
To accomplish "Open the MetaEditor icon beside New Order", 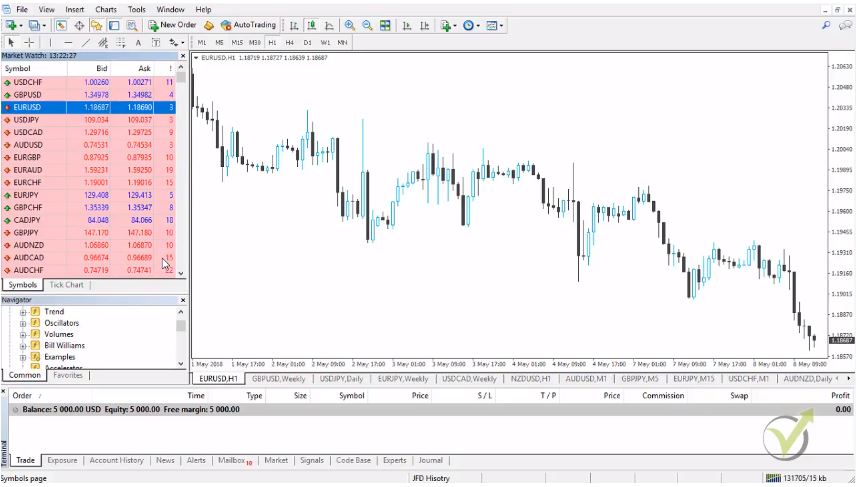I will pos(208,25).
